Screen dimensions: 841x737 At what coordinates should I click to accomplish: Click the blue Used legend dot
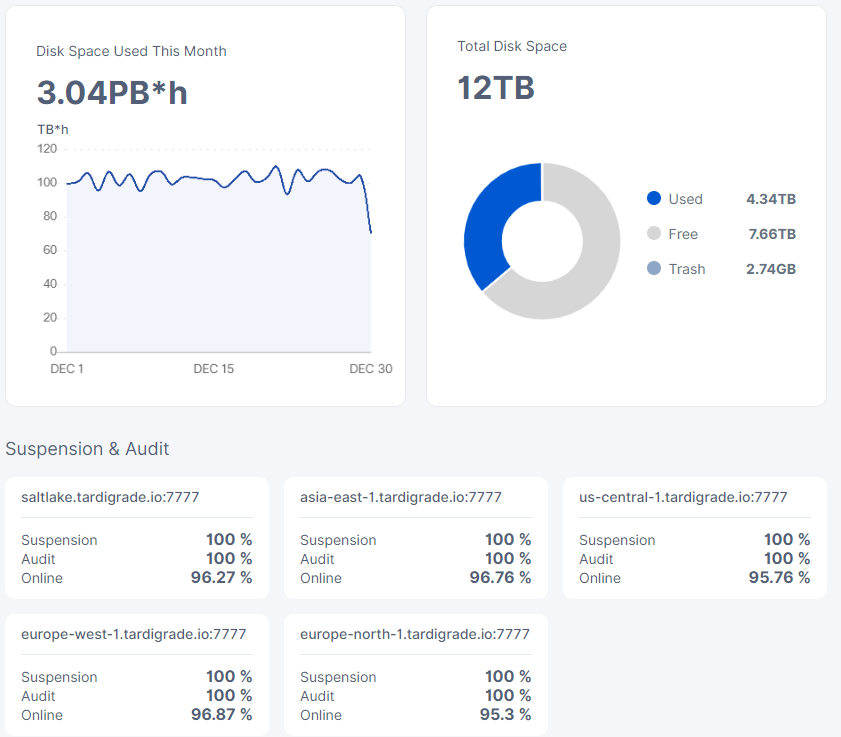coord(654,199)
